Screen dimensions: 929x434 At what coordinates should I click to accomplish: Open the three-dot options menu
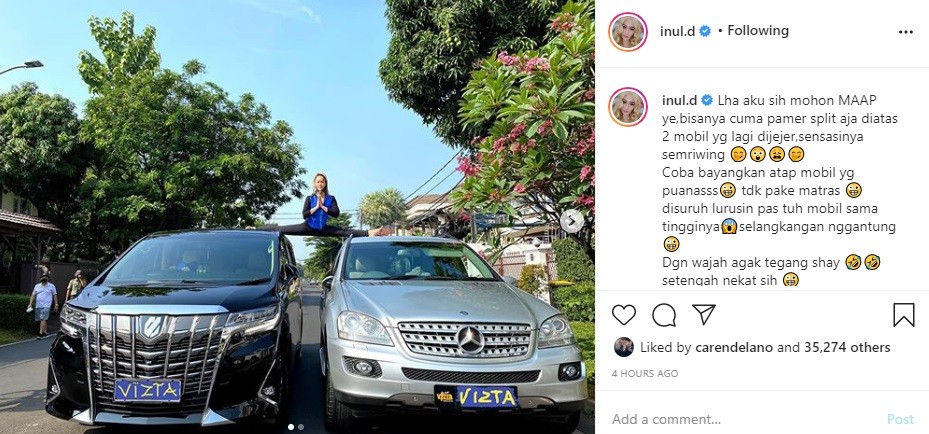[x=906, y=32]
